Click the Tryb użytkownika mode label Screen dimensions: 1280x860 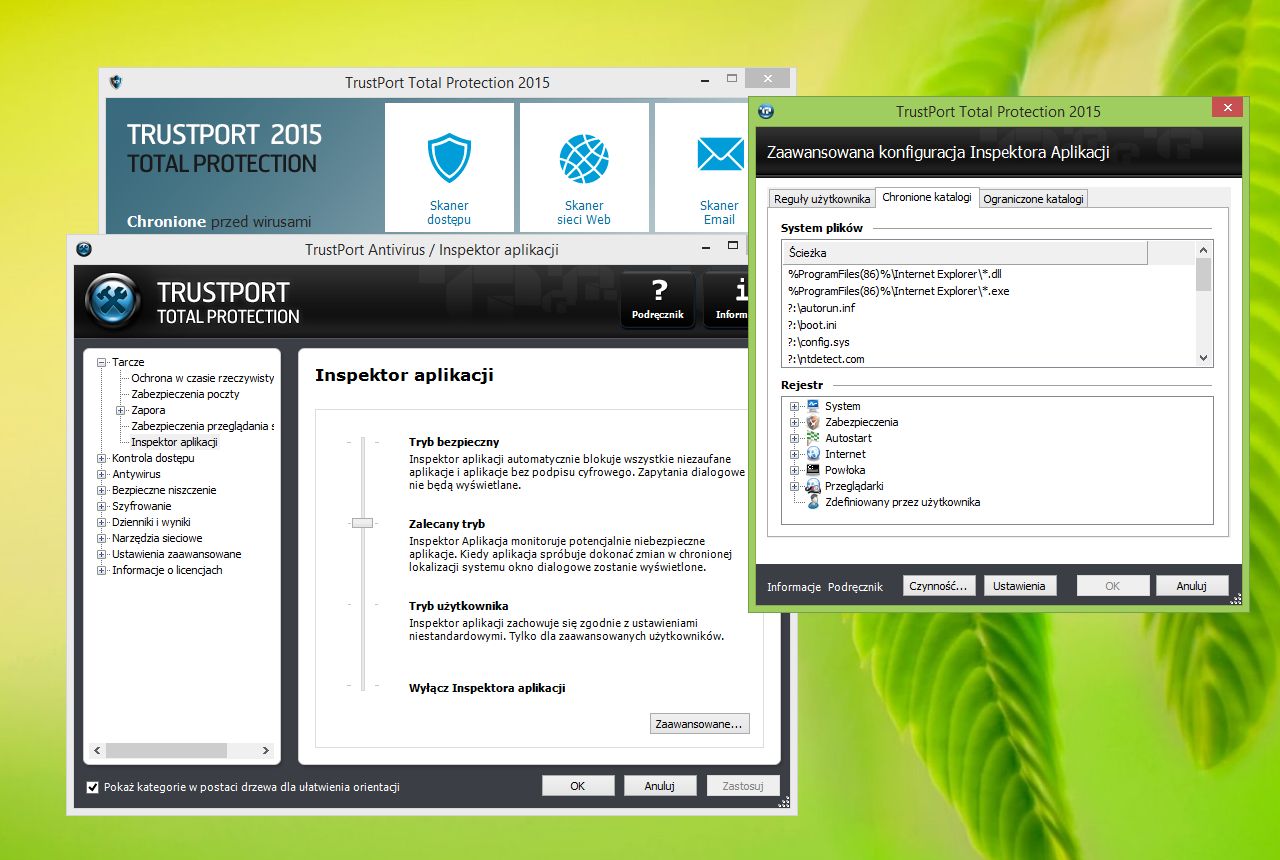point(459,606)
